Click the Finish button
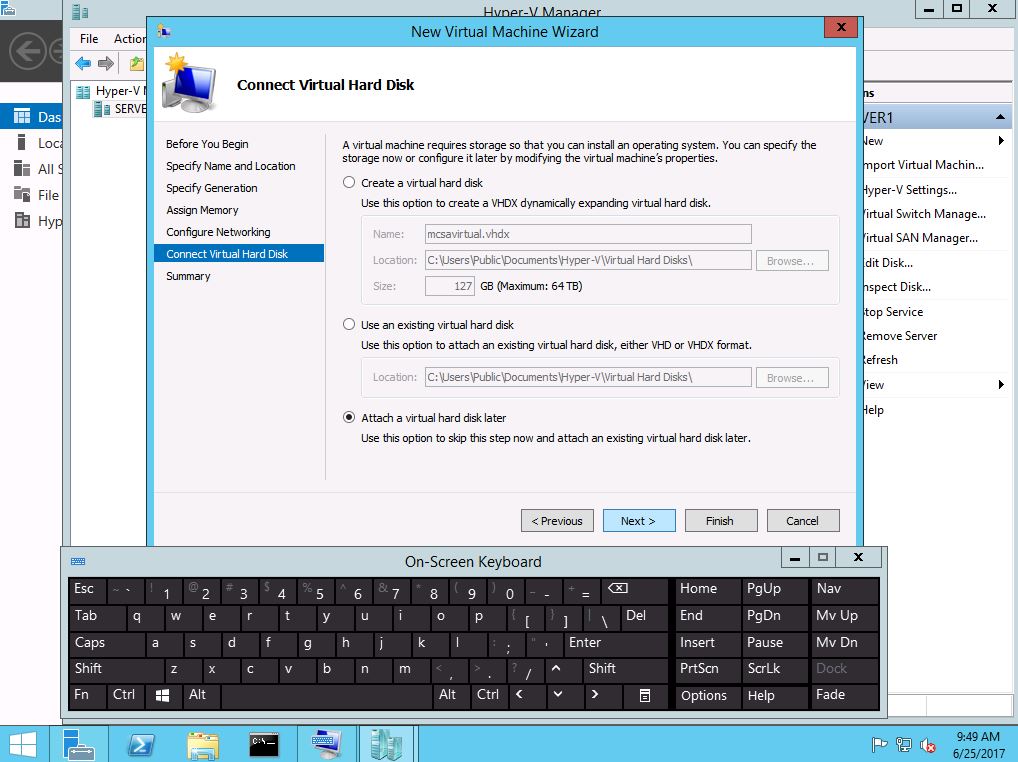The image size is (1018, 762). (719, 521)
